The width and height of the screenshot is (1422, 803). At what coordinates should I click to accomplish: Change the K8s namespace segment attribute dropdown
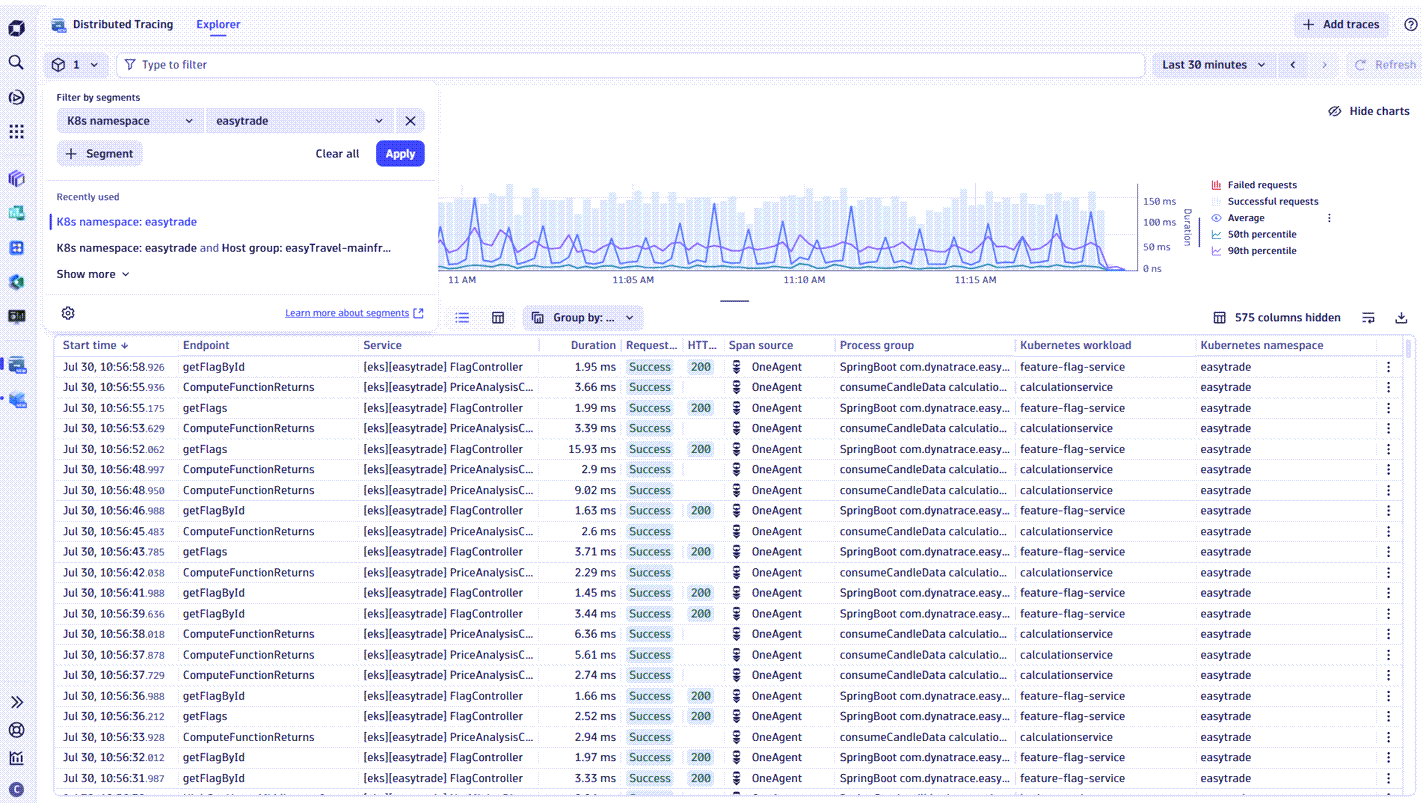(x=129, y=119)
